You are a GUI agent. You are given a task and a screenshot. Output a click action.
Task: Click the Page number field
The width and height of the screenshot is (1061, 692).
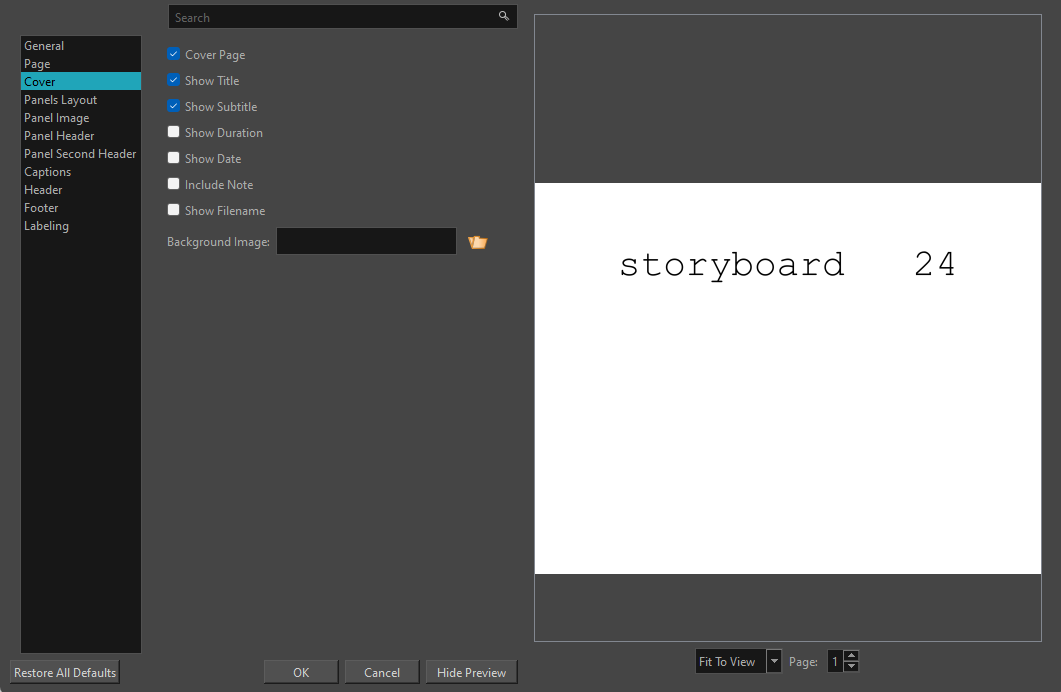[x=836, y=661]
